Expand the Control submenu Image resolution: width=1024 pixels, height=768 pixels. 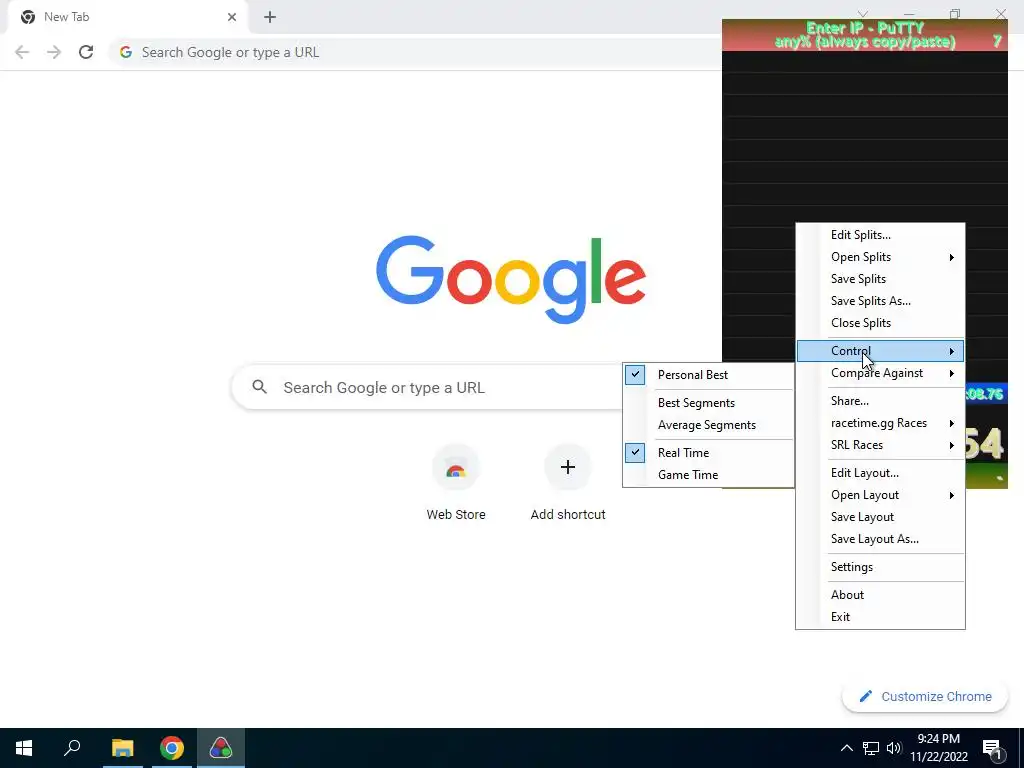tap(880, 351)
